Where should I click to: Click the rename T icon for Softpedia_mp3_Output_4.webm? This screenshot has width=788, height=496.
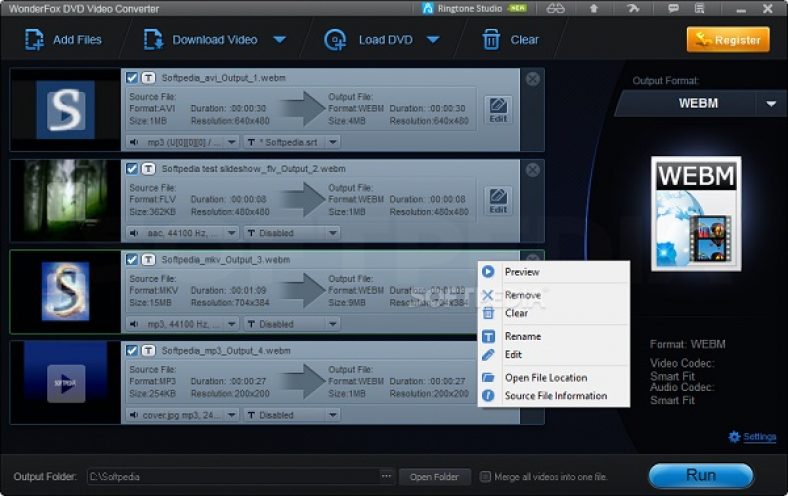pyautogui.click(x=148, y=351)
